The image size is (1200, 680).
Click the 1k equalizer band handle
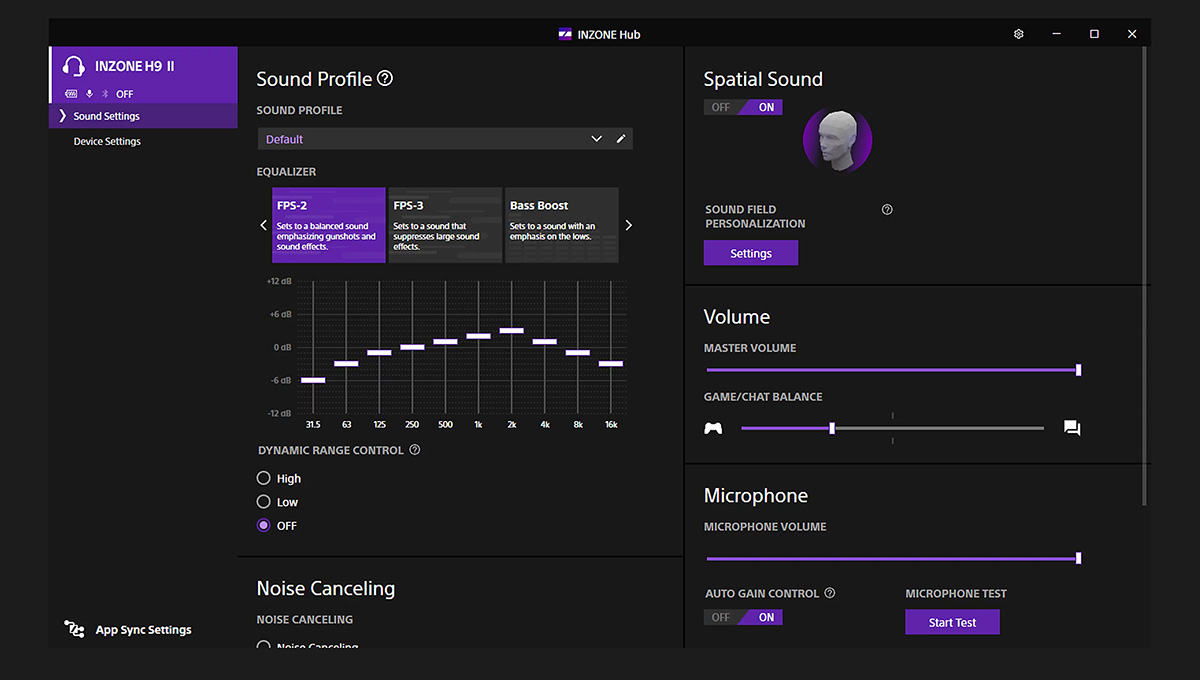tap(478, 336)
